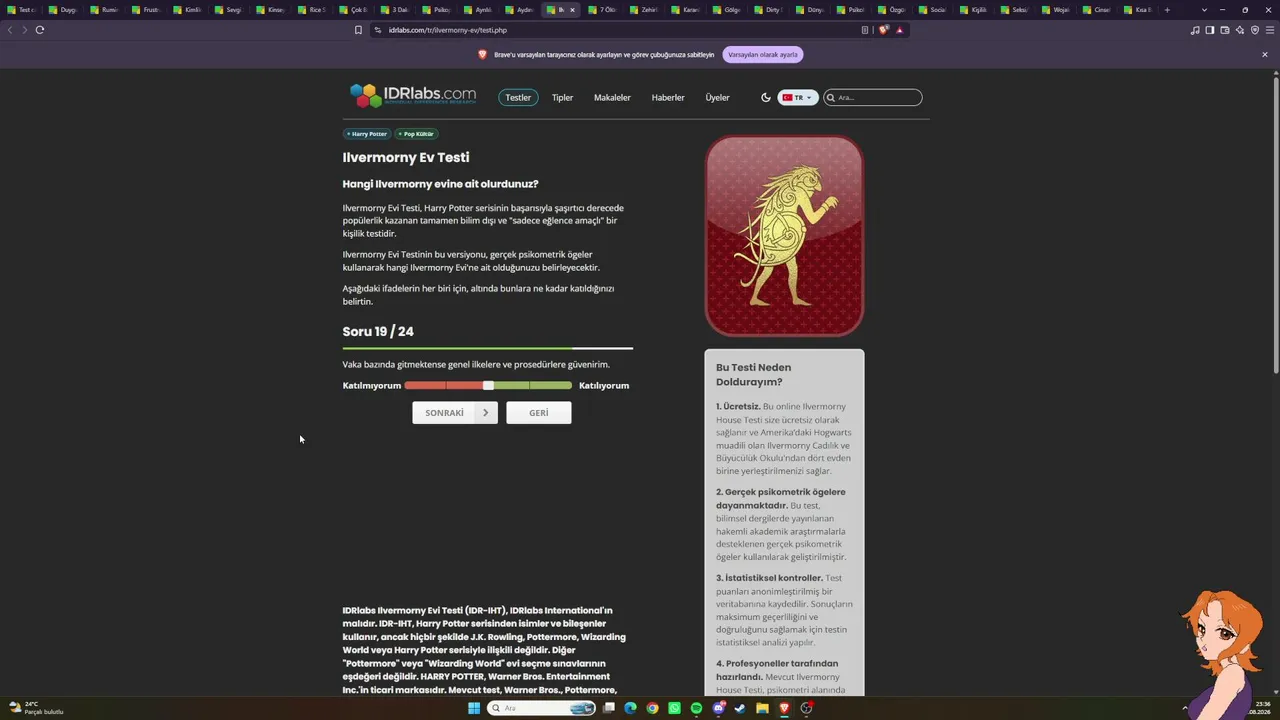
Task: Open the Brave Wallet icon
Action: pyautogui.click(x=1225, y=30)
